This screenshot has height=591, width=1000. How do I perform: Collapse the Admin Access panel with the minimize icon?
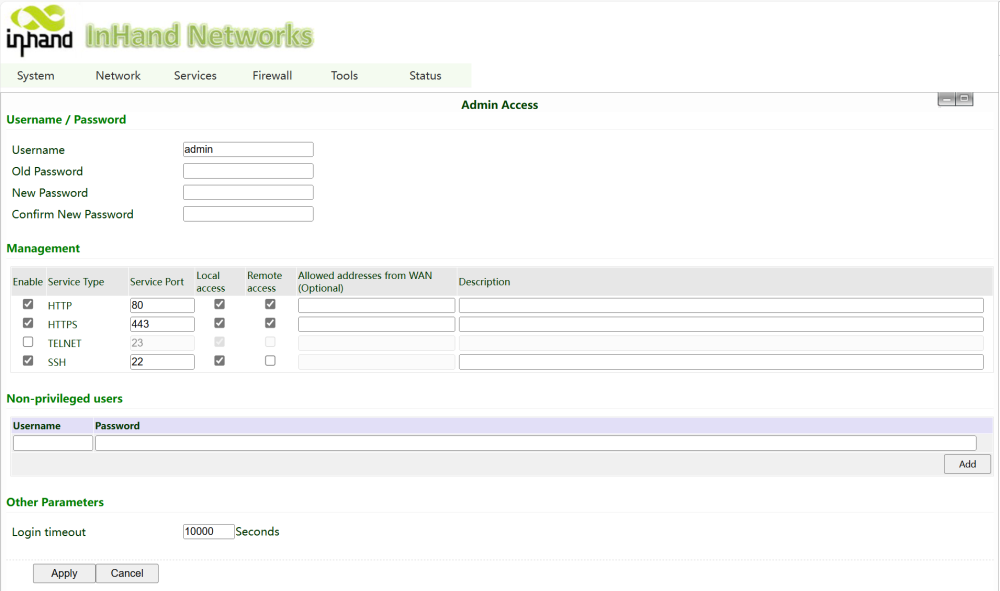coord(946,99)
